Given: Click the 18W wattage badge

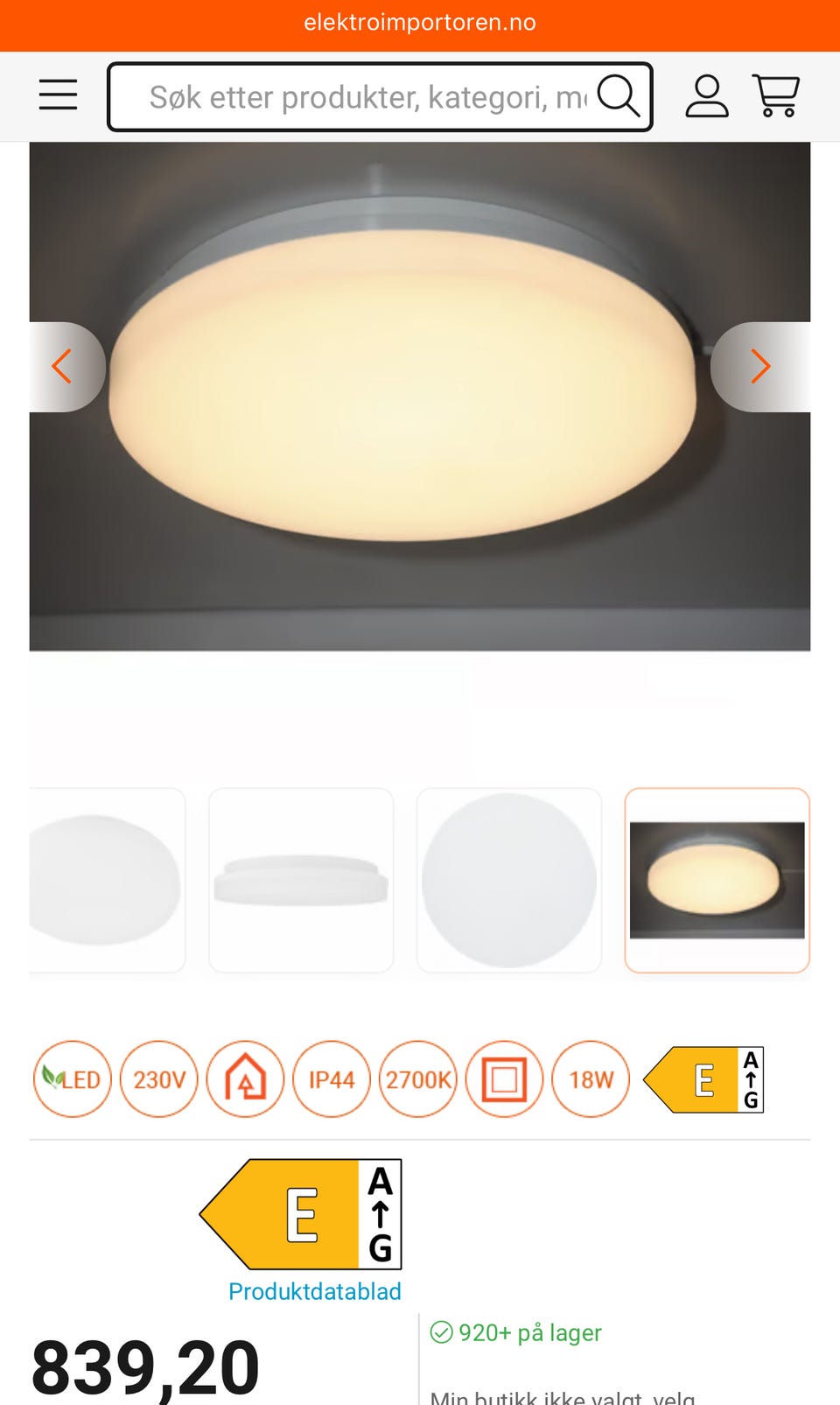Looking at the screenshot, I should [591, 1078].
